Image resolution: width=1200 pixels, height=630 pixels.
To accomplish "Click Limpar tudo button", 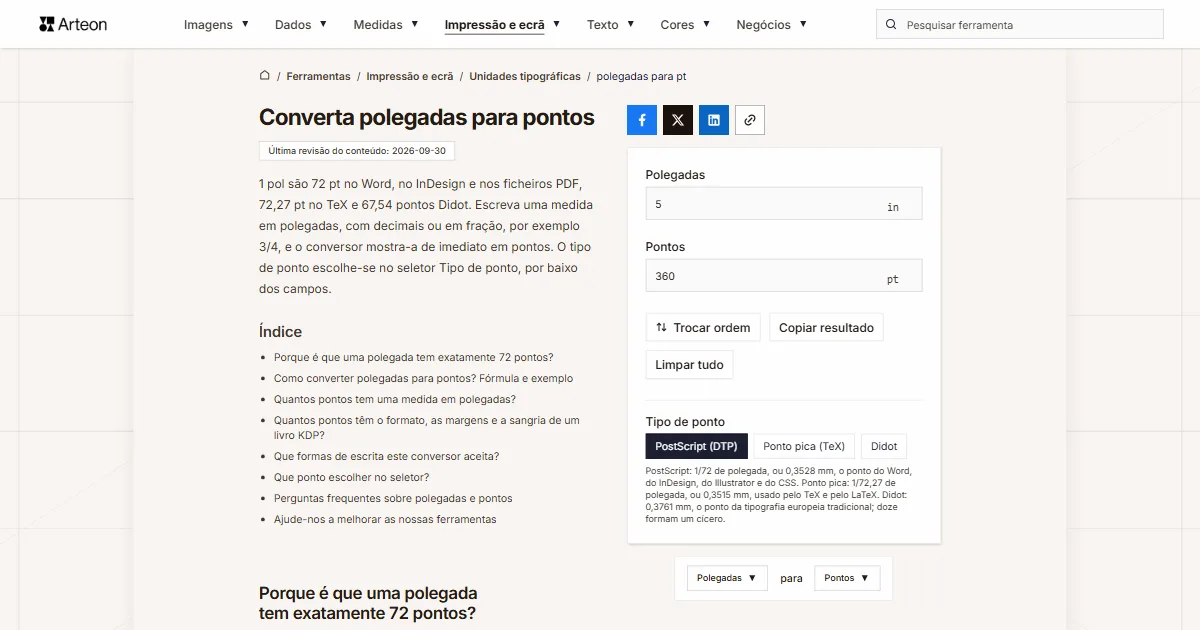I will click(x=690, y=365).
